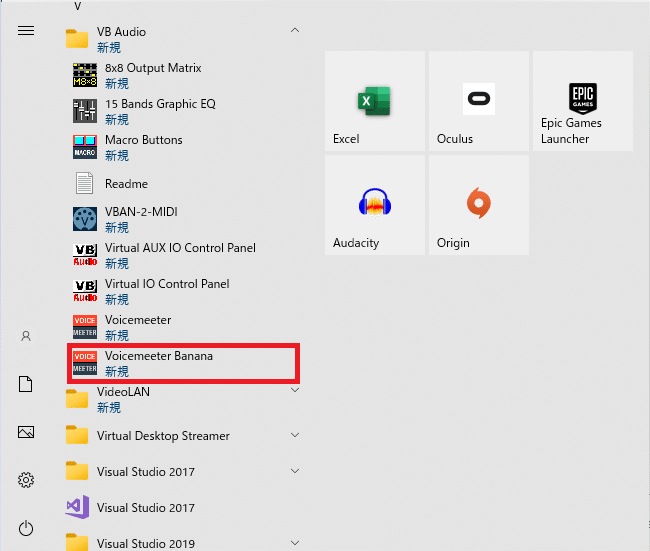
Task: Open Settings gear icon
Action: [26, 480]
